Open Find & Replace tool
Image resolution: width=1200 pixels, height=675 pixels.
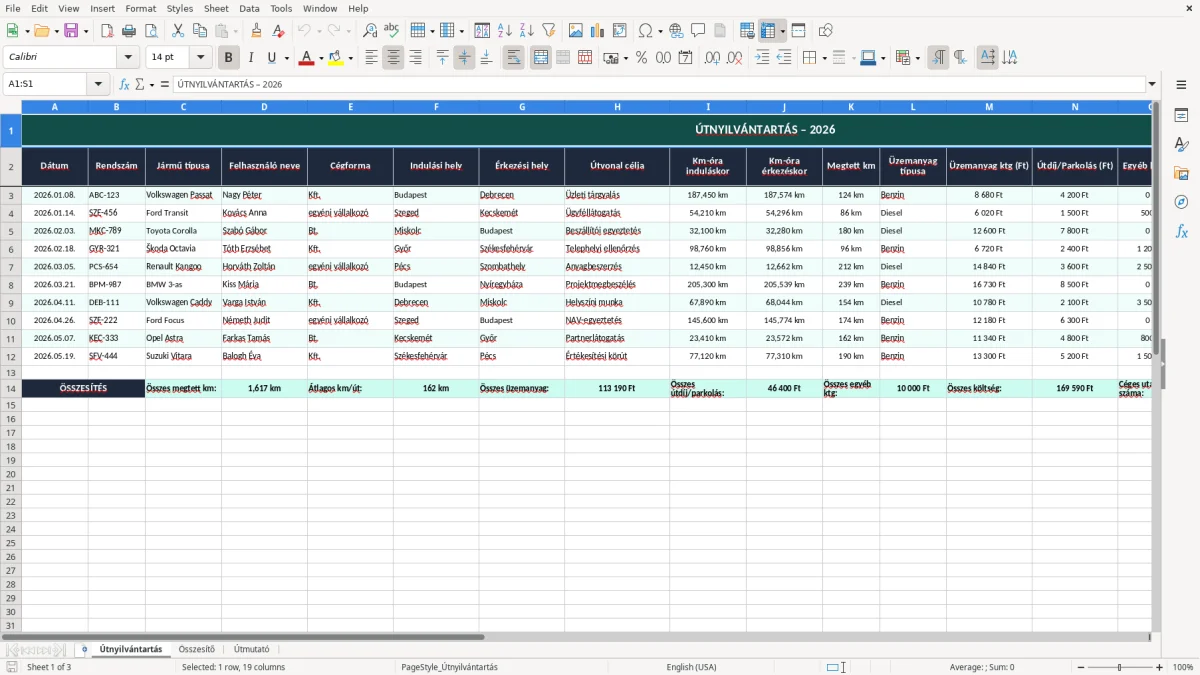pyautogui.click(x=370, y=31)
